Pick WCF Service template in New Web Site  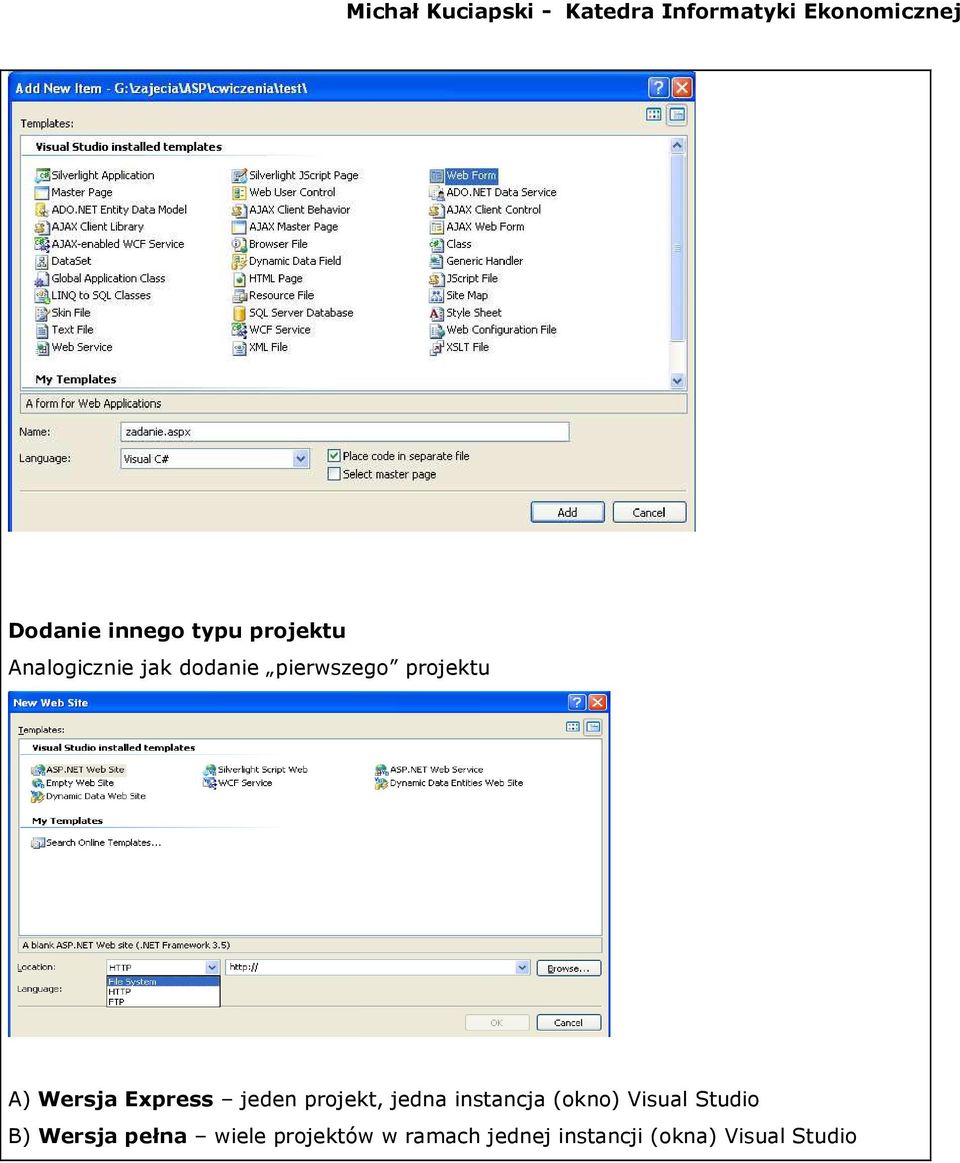tap(238, 783)
